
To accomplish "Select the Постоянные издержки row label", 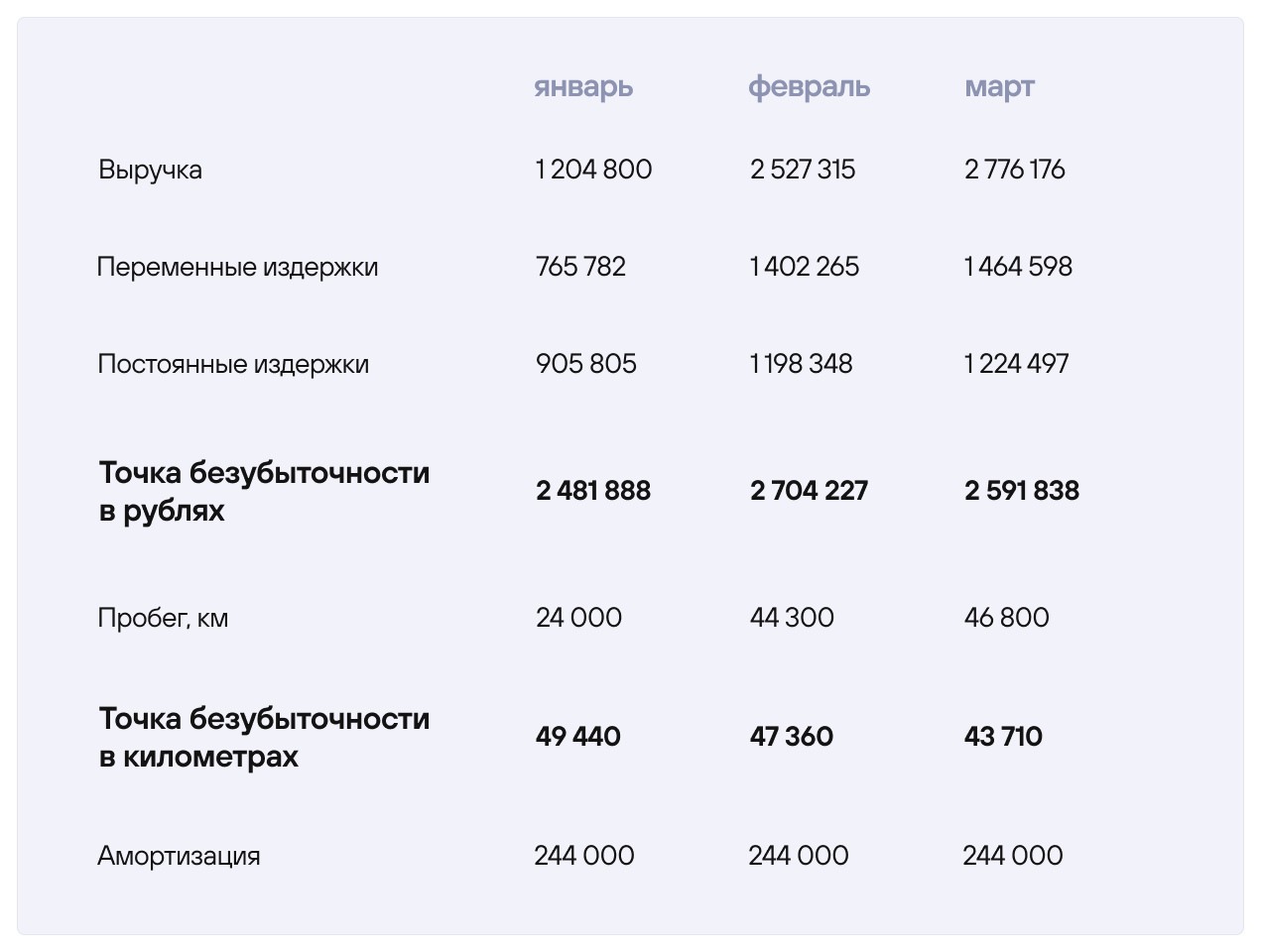I will pos(233,364).
